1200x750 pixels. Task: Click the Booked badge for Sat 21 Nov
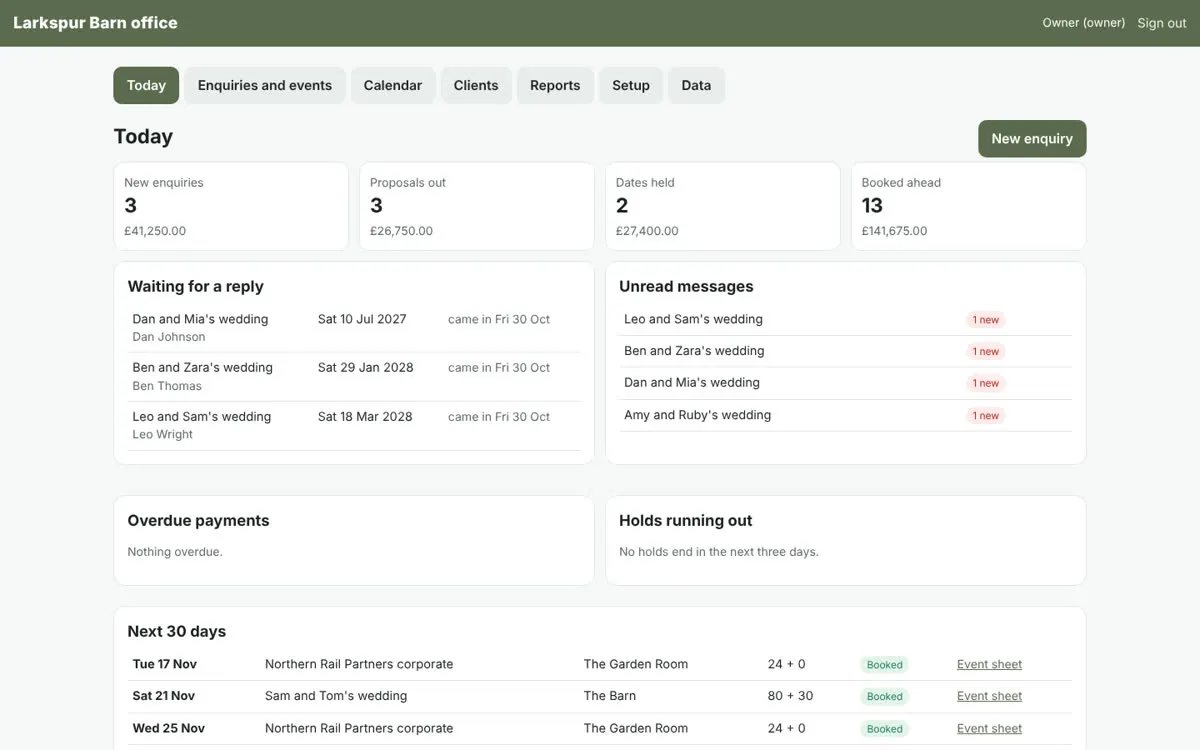pyautogui.click(x=884, y=697)
